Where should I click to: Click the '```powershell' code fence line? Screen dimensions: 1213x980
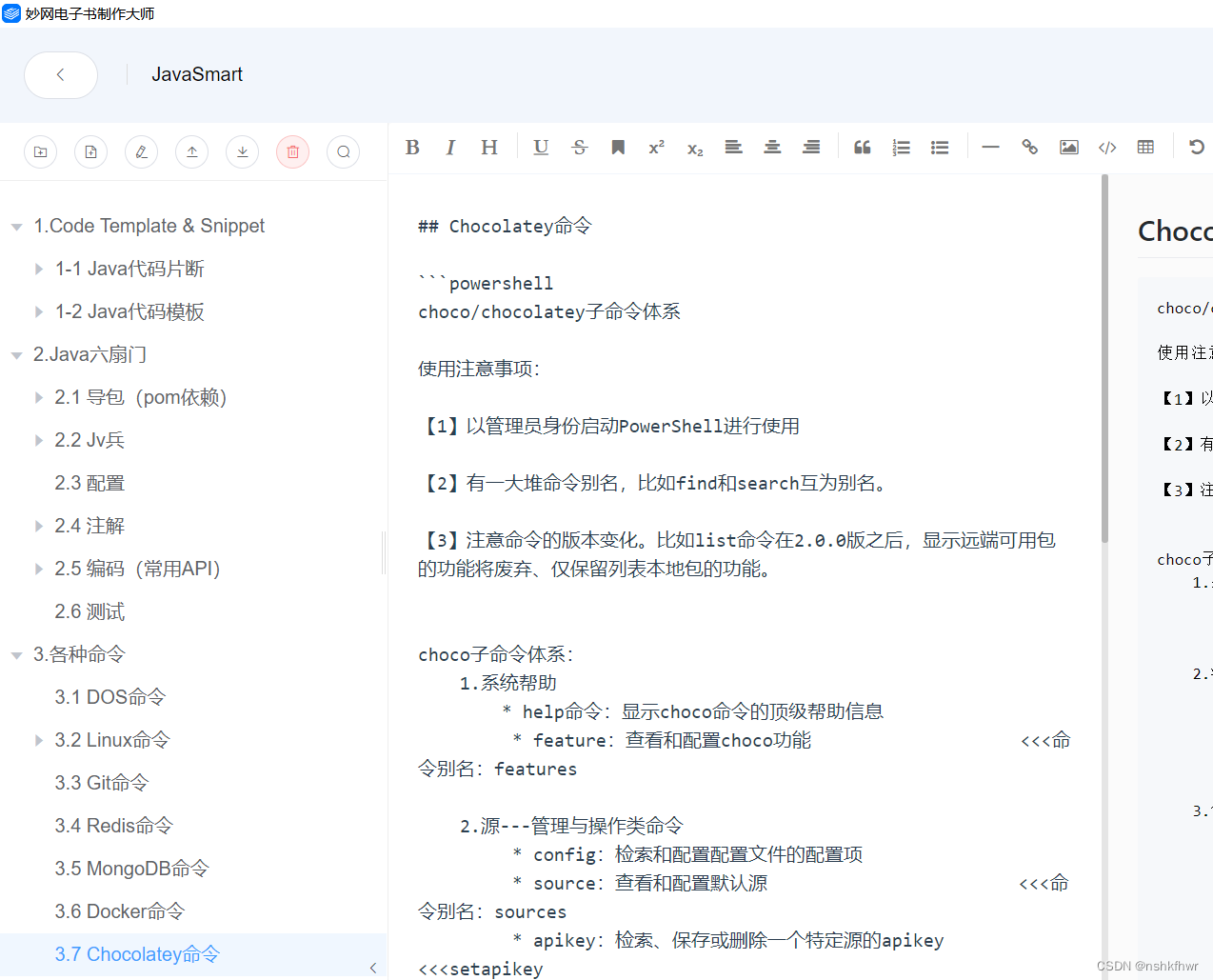(486, 283)
